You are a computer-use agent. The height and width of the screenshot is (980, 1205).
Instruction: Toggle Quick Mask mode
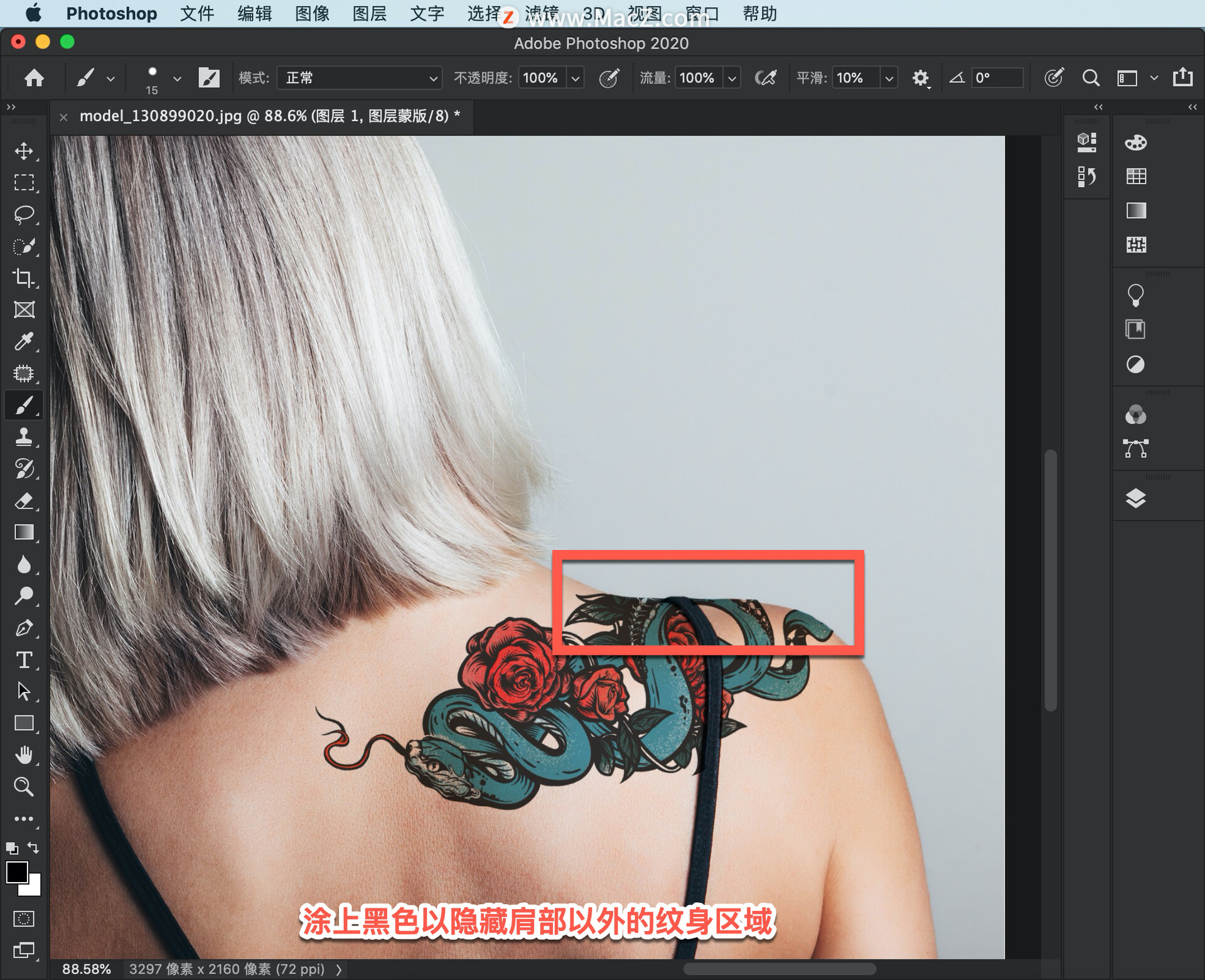(x=24, y=918)
